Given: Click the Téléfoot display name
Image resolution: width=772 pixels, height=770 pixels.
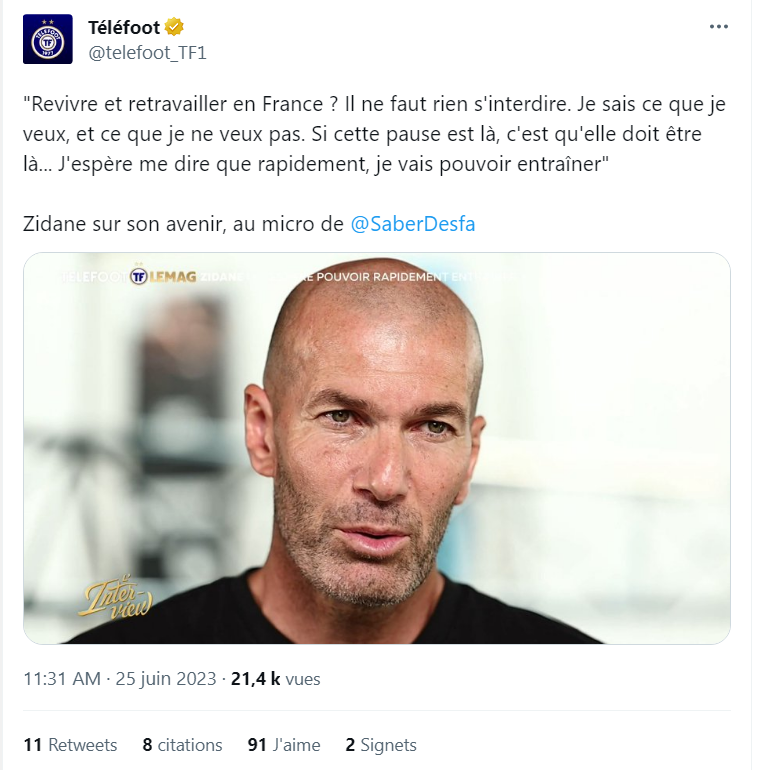Looking at the screenshot, I should [124, 27].
